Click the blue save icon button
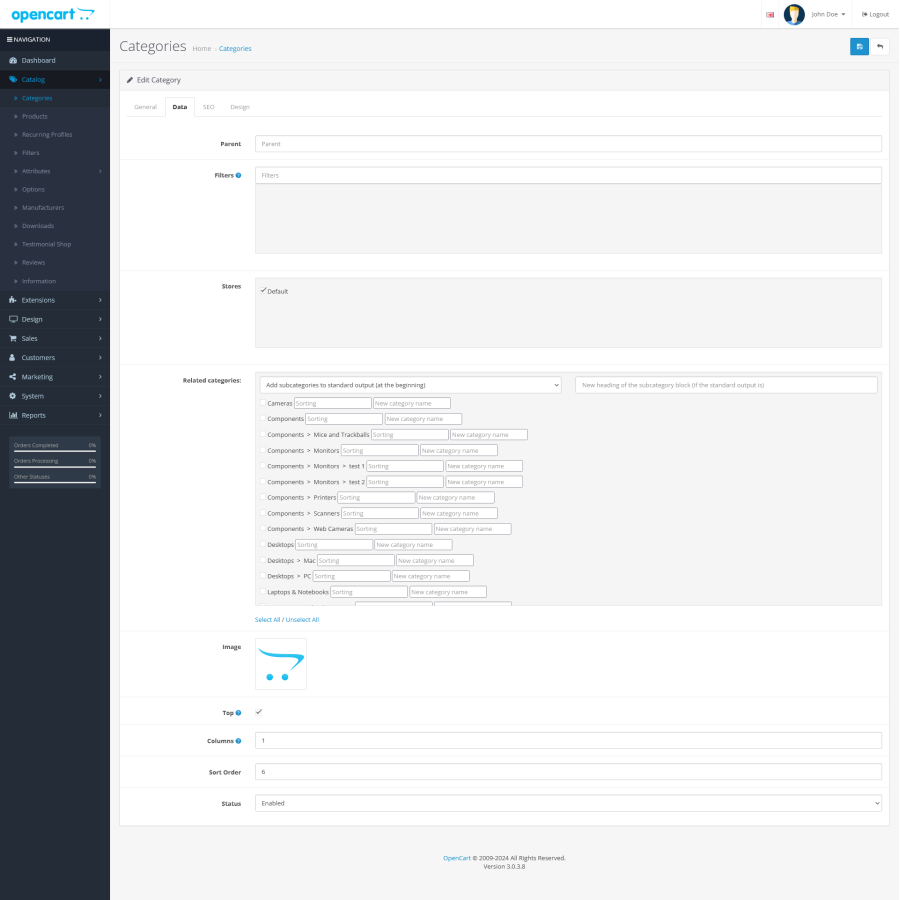The image size is (900, 900). [x=859, y=46]
